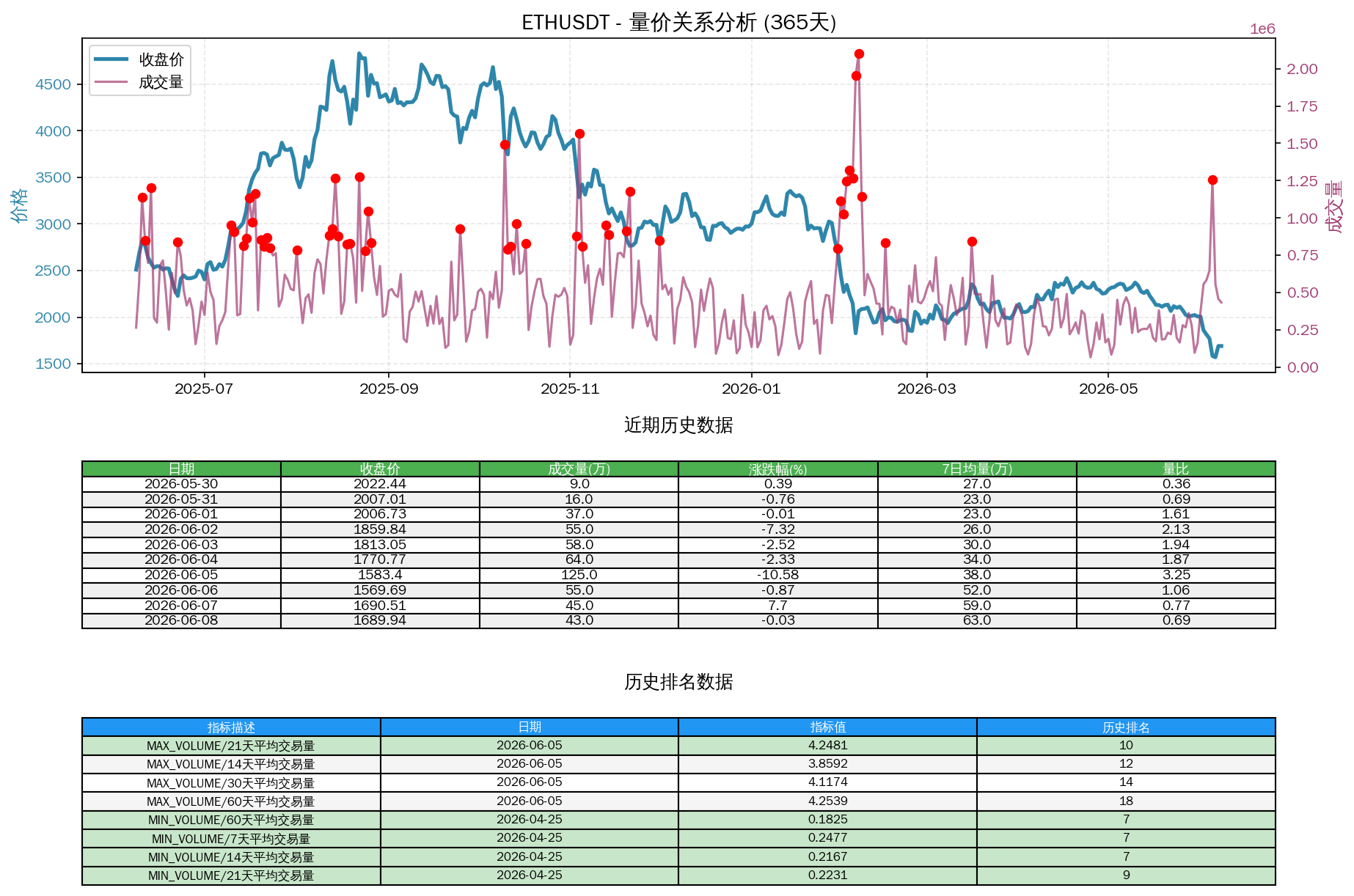Screen dimensions: 1354x896
Task: Click historical rank value 18
Action: tap(1126, 801)
